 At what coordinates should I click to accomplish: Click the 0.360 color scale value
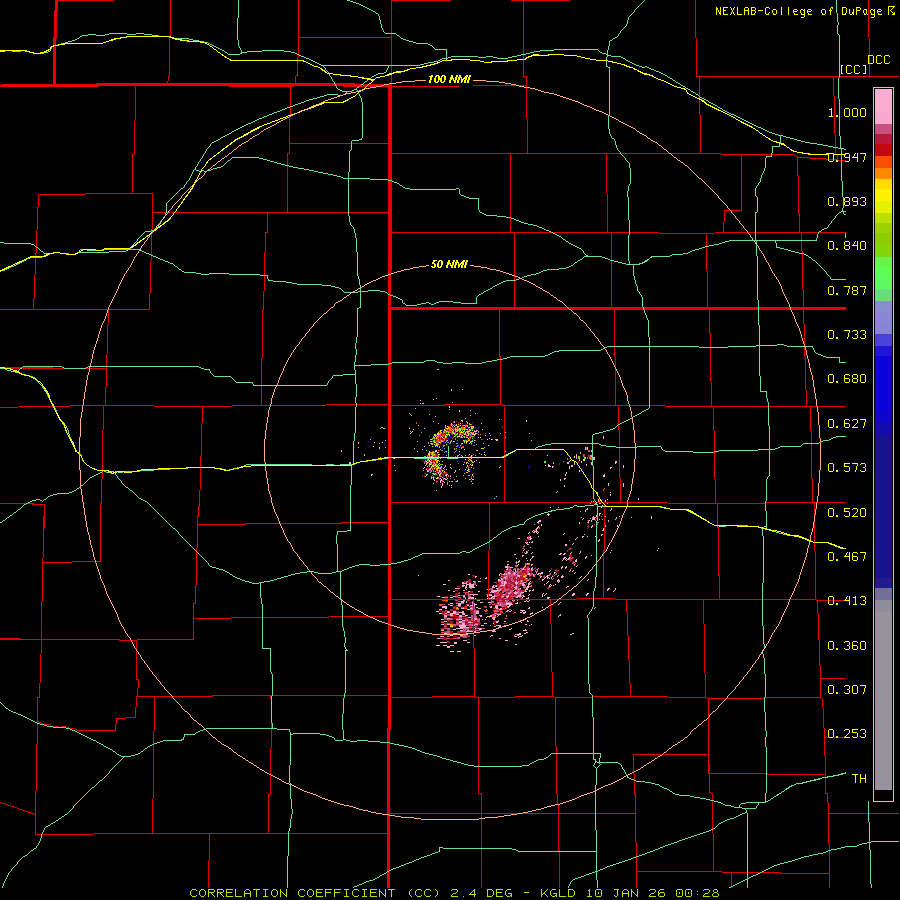coord(847,646)
